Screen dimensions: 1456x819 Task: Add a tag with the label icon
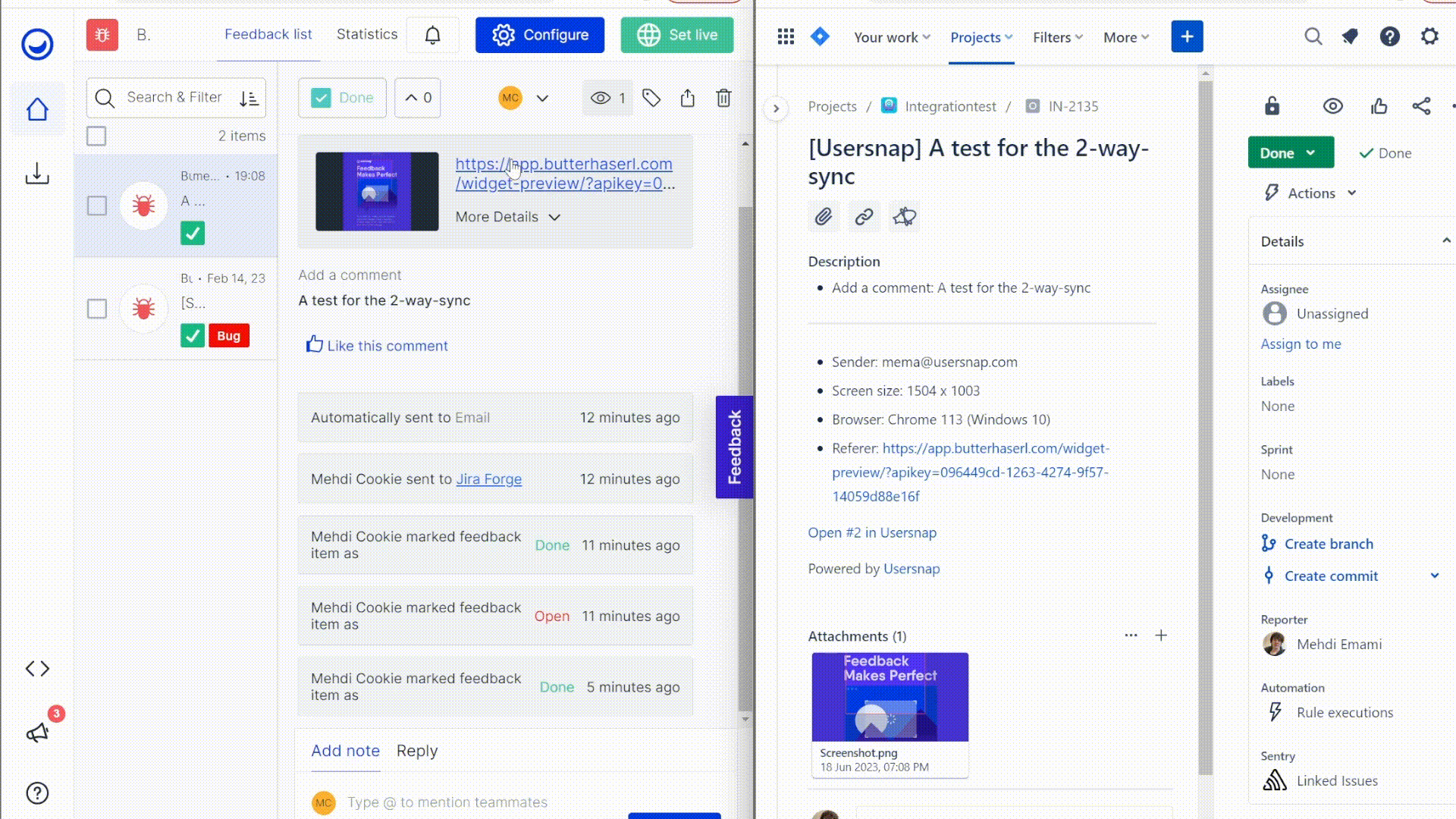tap(651, 98)
